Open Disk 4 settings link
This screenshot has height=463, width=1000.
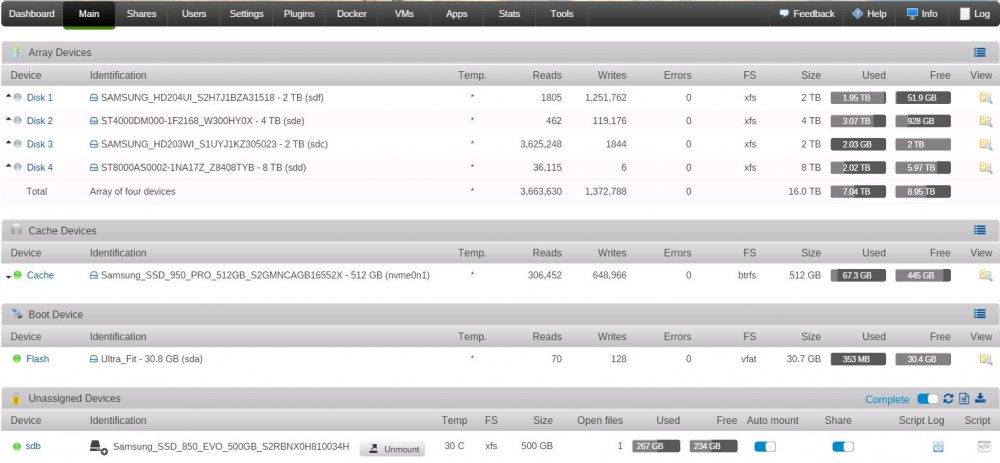click(x=40, y=168)
